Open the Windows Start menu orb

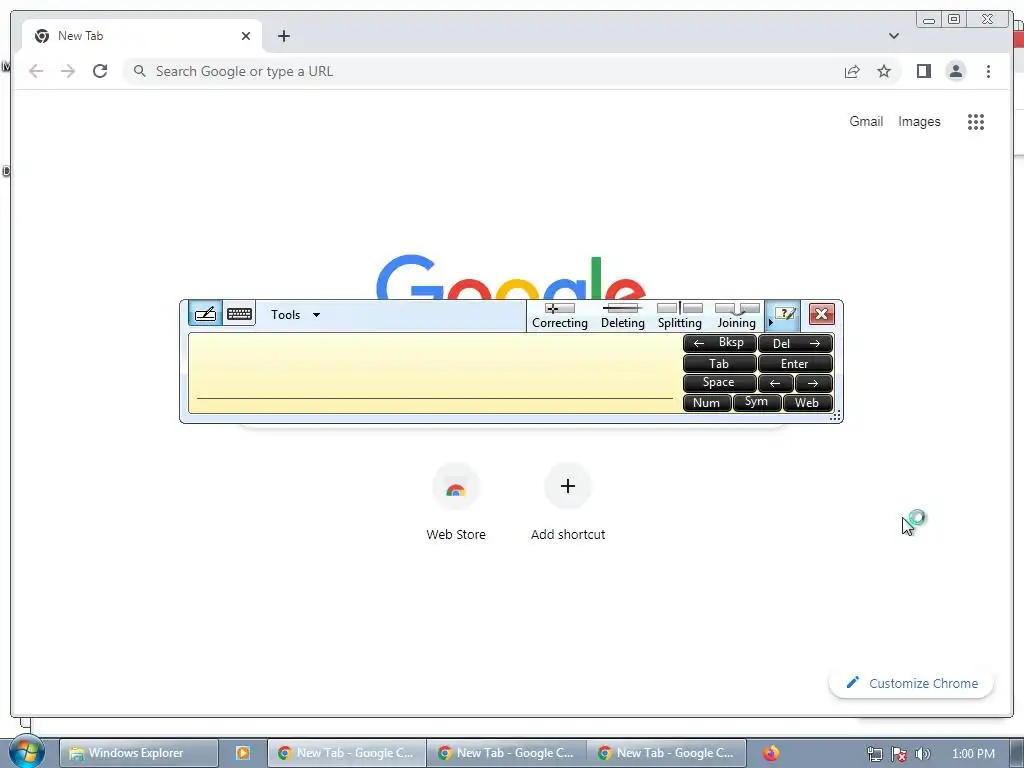point(26,753)
